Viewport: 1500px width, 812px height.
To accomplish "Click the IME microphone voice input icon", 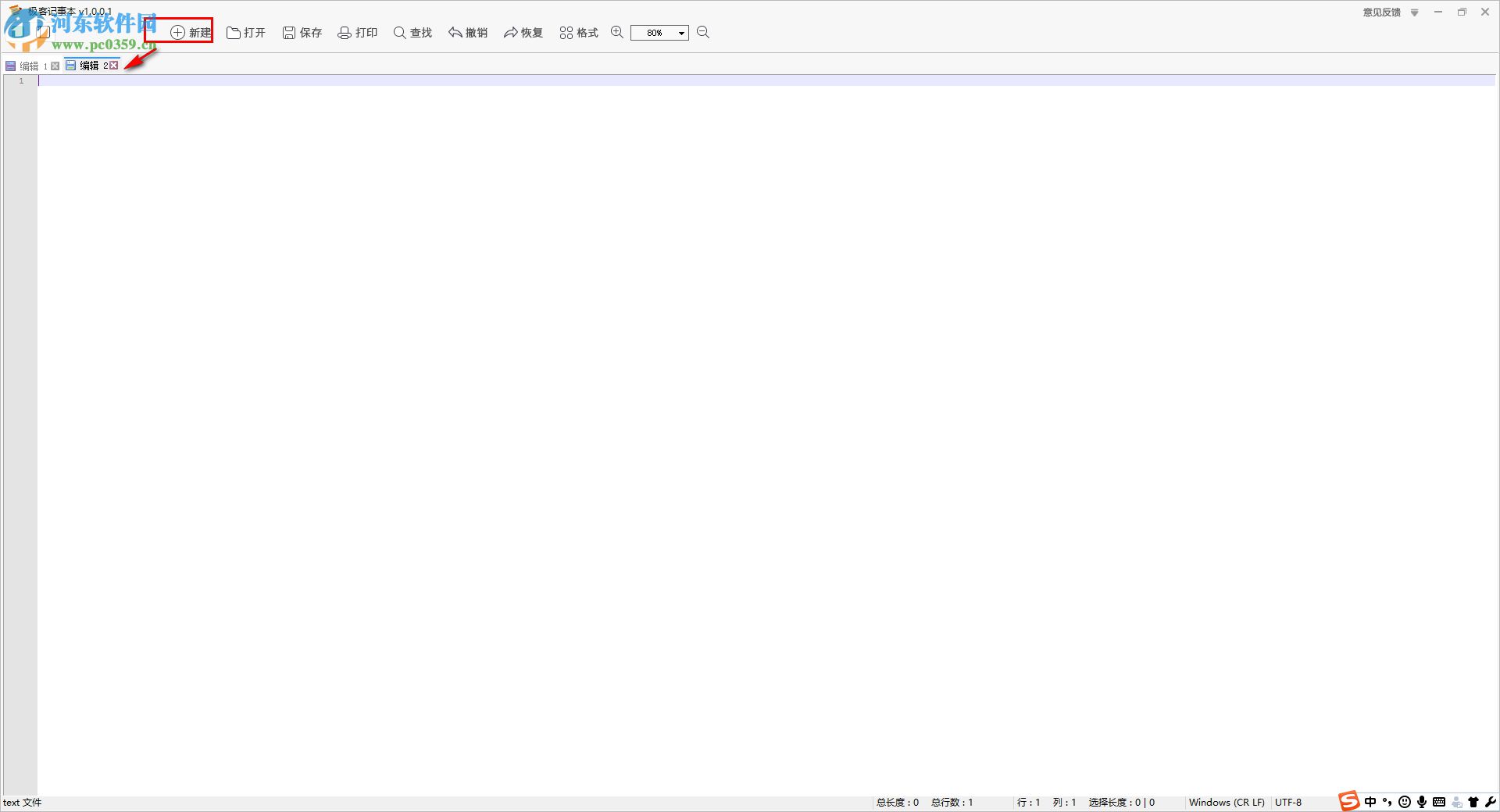I will [x=1422, y=802].
